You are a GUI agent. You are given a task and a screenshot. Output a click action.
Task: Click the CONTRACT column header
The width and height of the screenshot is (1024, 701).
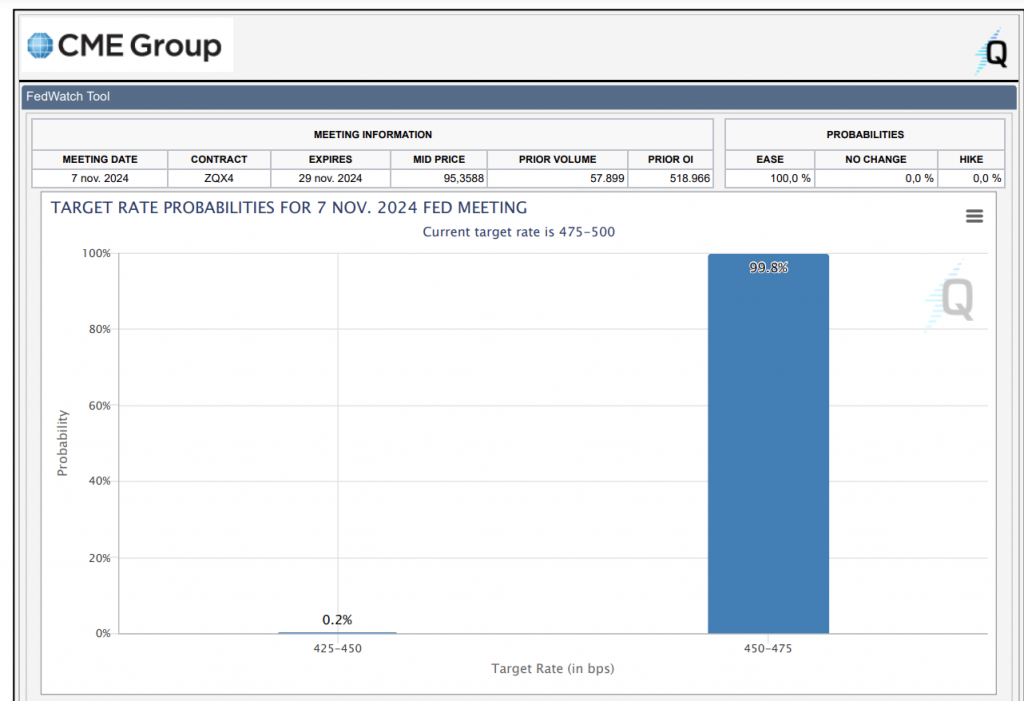point(219,159)
